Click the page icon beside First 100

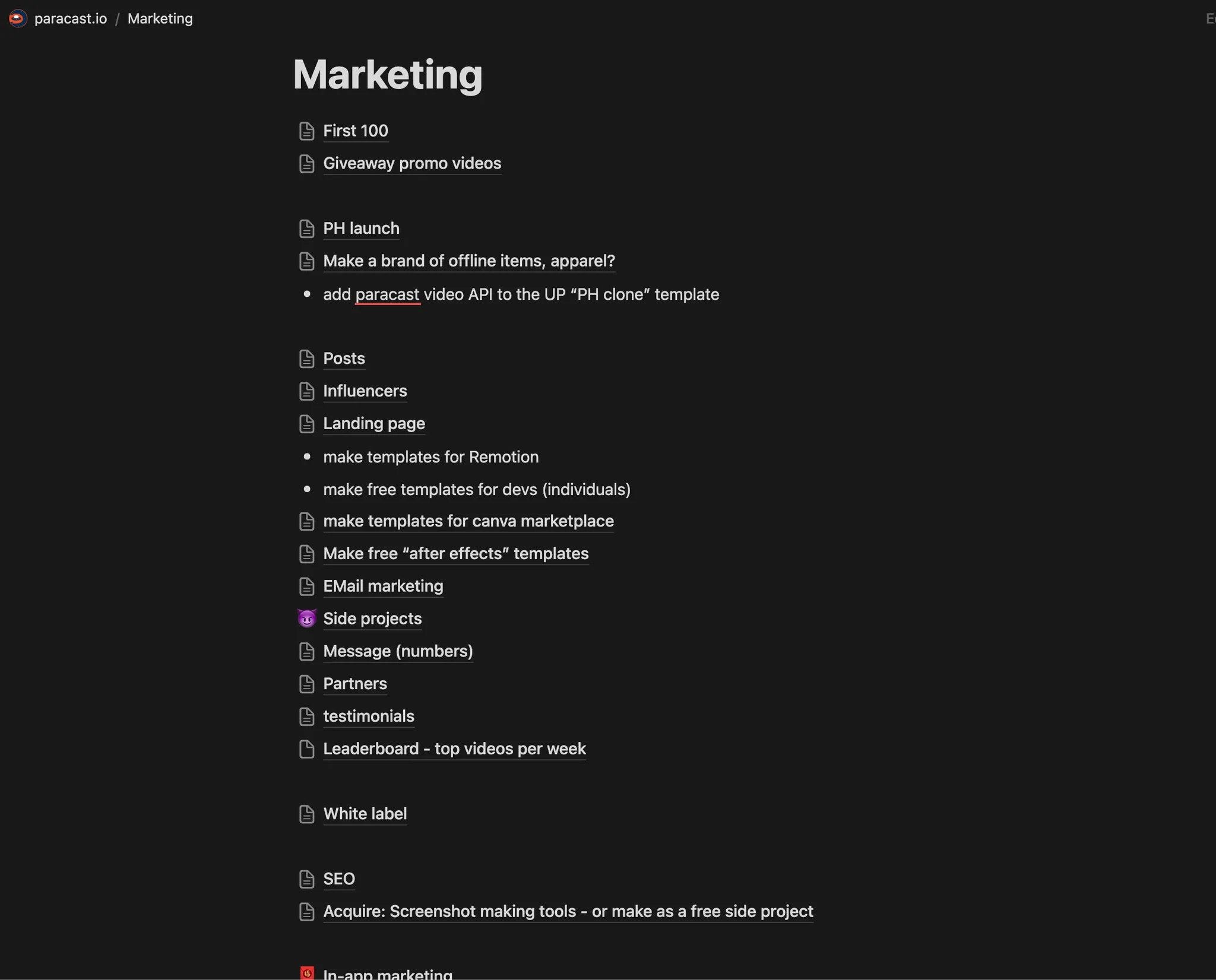tap(306, 131)
